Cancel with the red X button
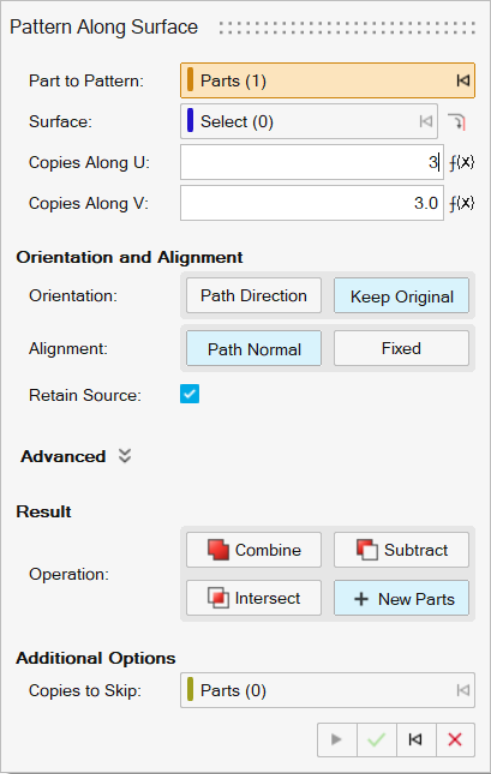491x774 pixels. pos(455,739)
